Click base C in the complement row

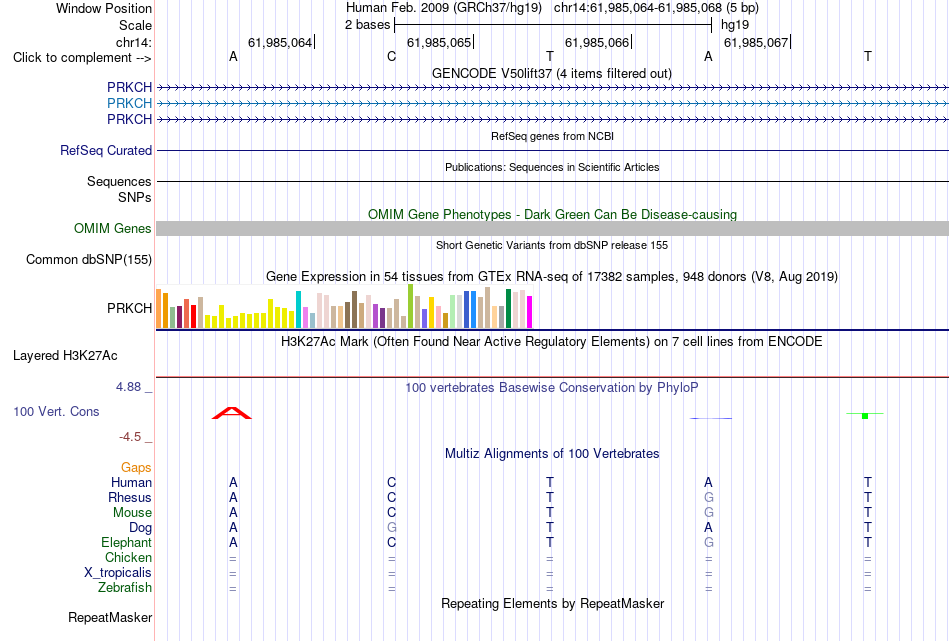(391, 57)
